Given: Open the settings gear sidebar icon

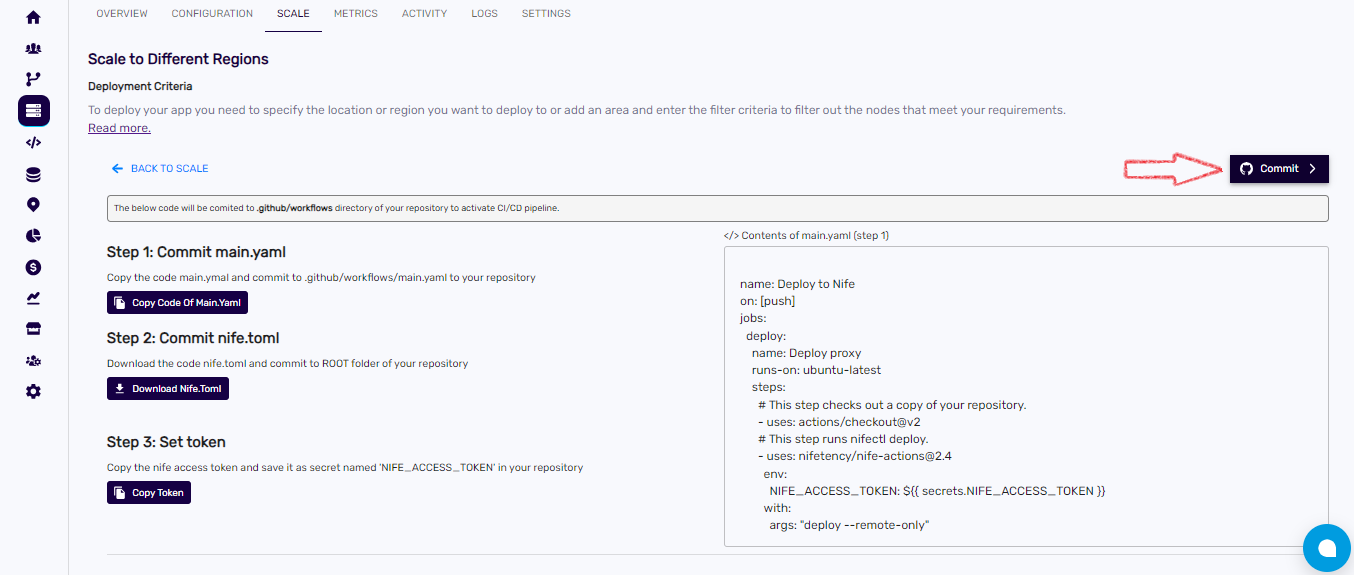Looking at the screenshot, I should pyautogui.click(x=33, y=391).
